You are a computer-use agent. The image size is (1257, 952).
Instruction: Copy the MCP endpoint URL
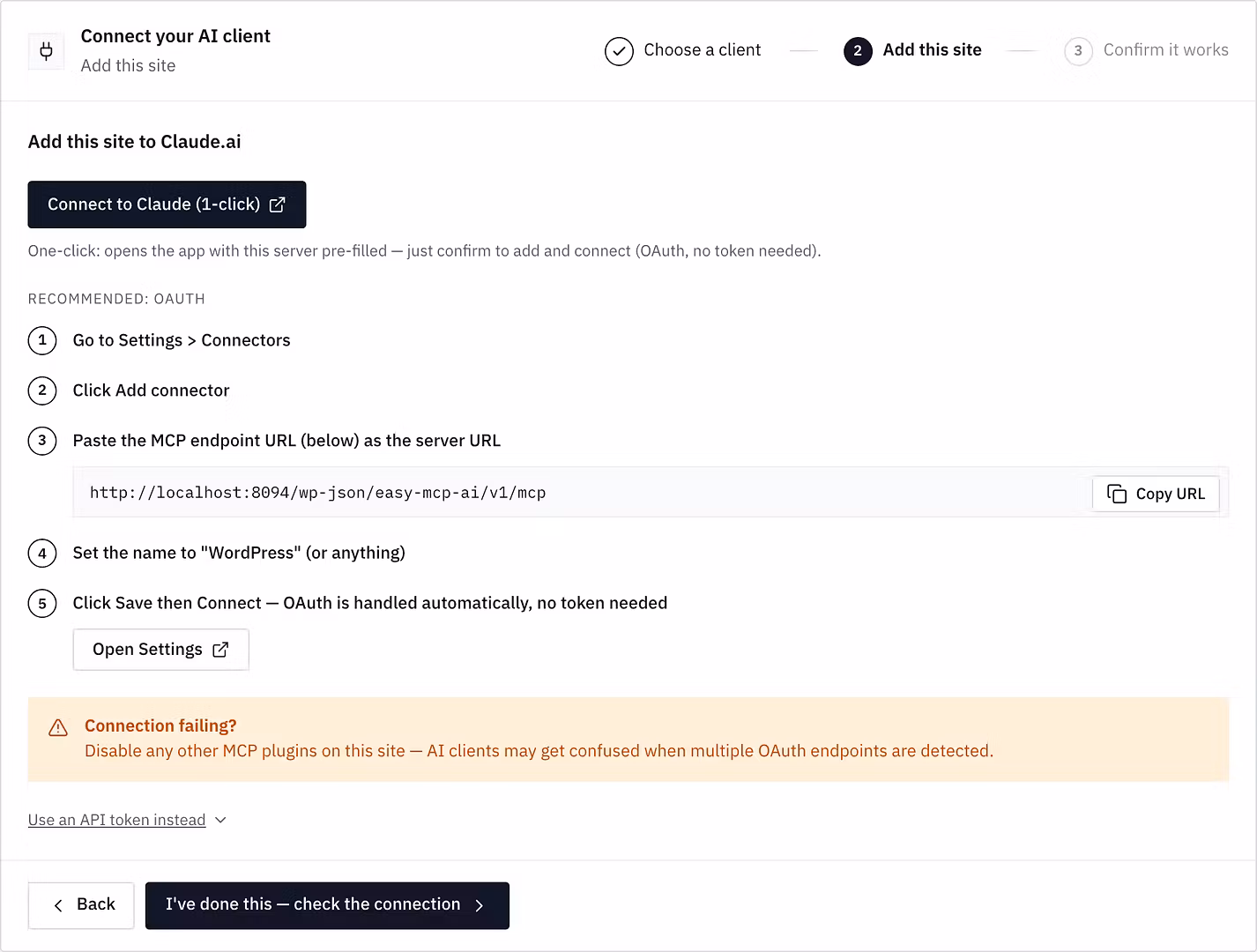coord(1156,494)
